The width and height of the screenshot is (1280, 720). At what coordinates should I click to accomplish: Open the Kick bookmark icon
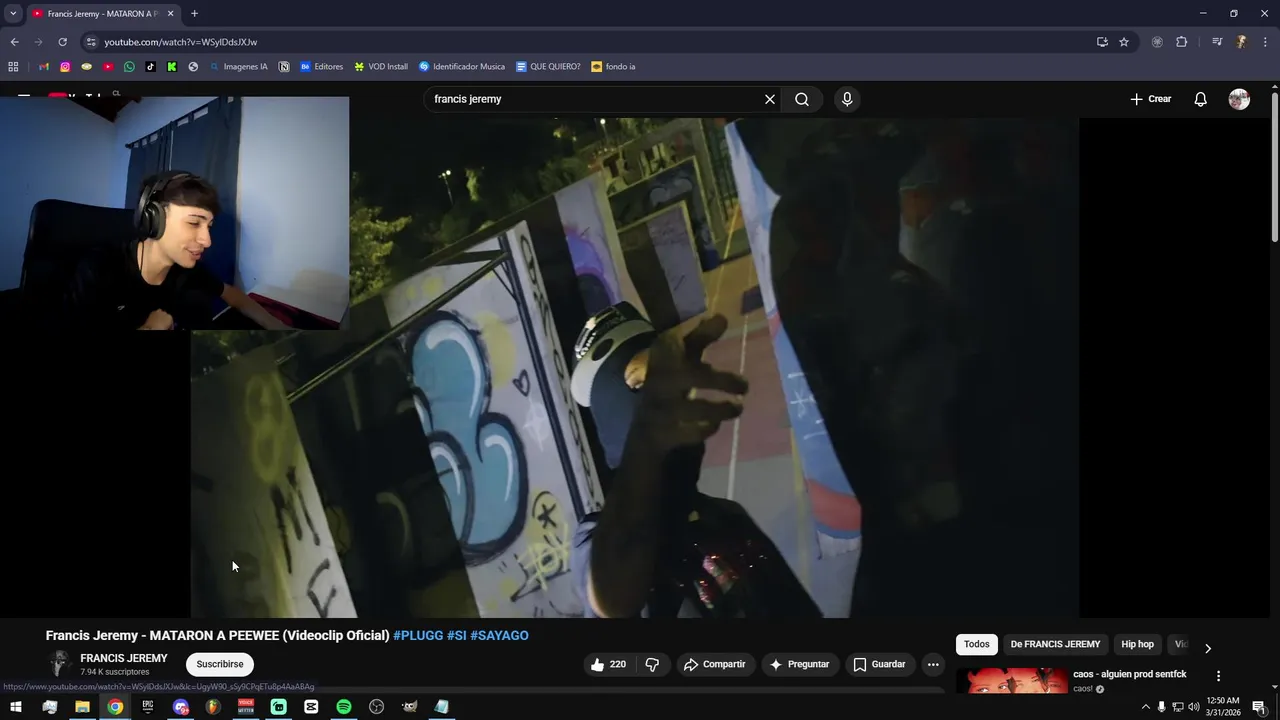point(172,66)
